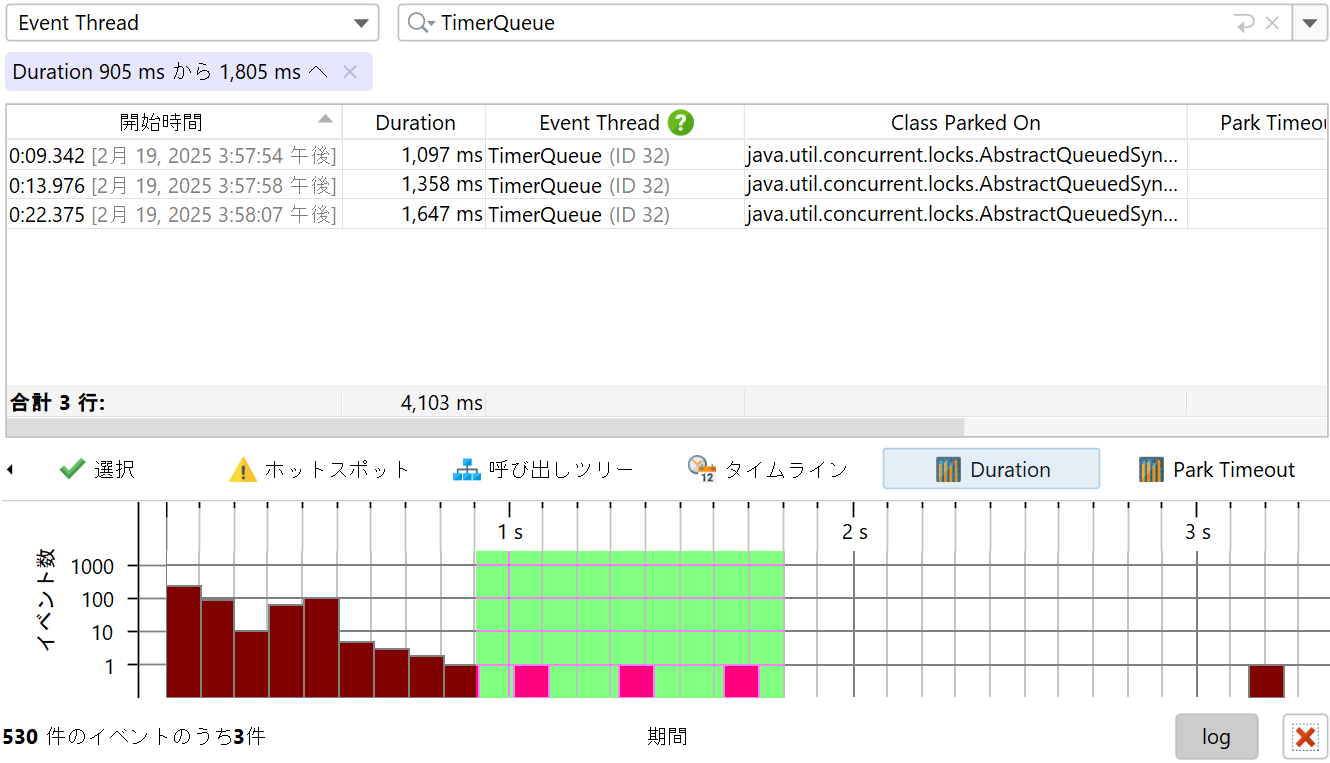Screen dimensions: 1330x763
Task: Toggle sort arrow on 開始時間 column
Action: [325, 119]
